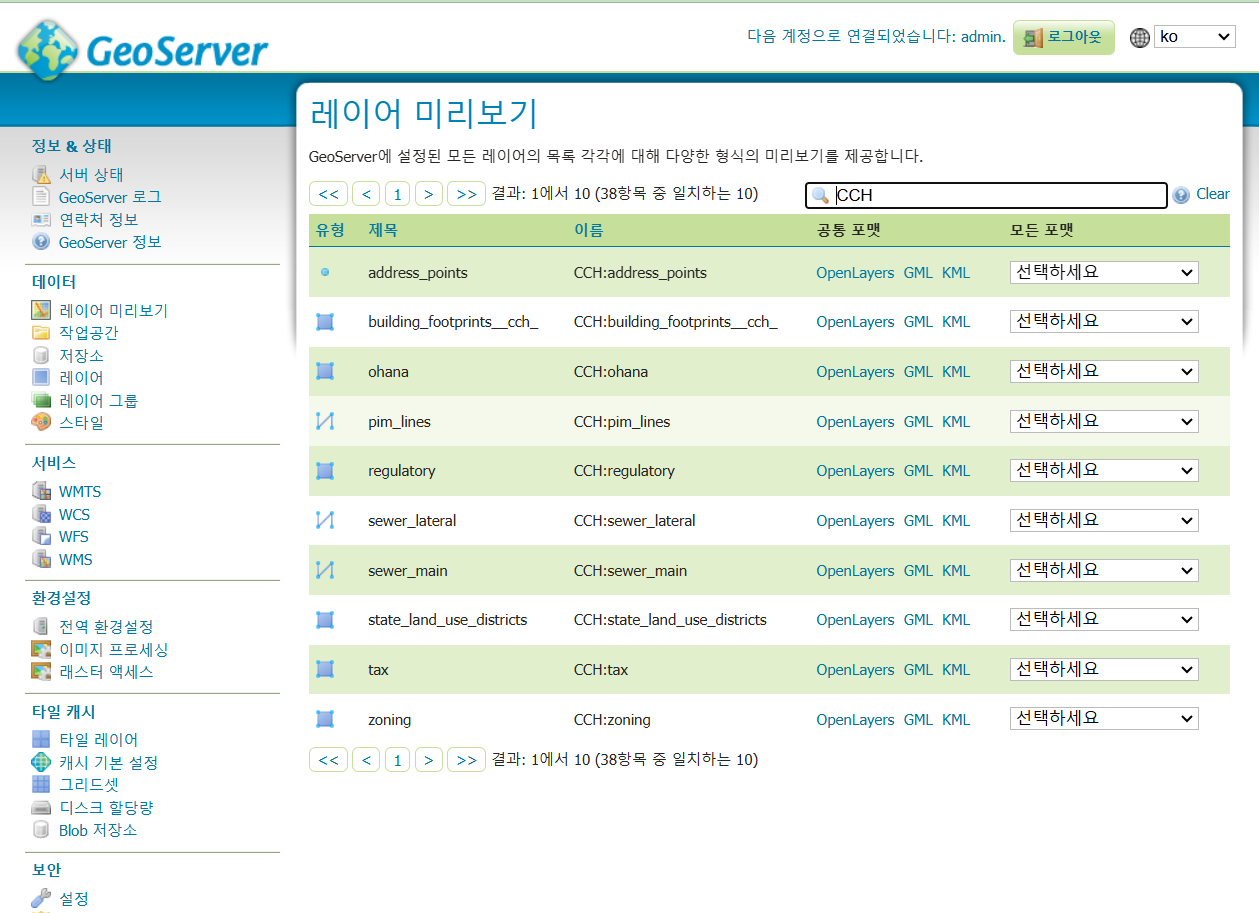Click the tile layers icon

[41, 739]
